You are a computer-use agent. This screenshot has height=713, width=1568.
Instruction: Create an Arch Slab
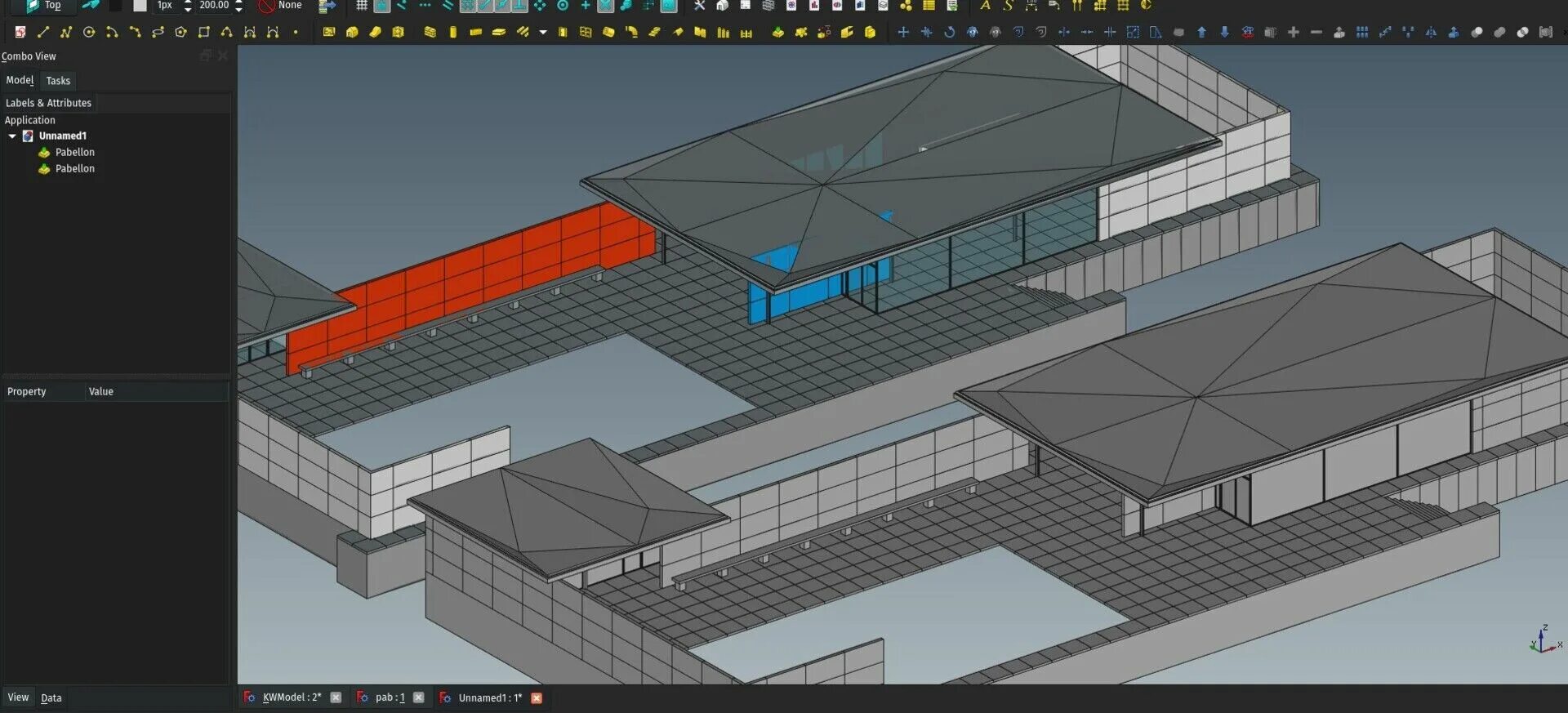click(499, 33)
